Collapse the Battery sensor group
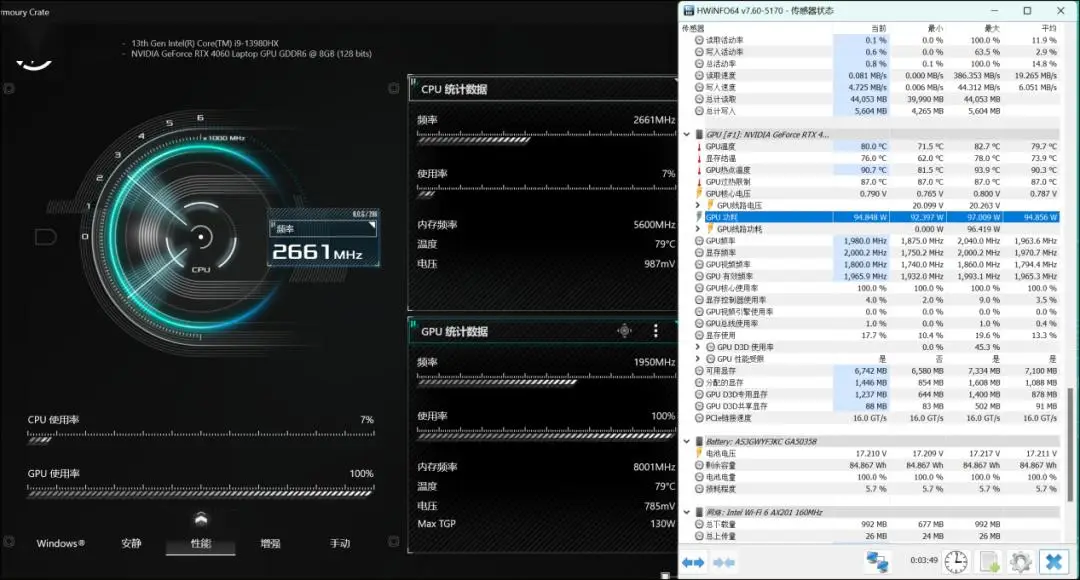 click(687, 442)
